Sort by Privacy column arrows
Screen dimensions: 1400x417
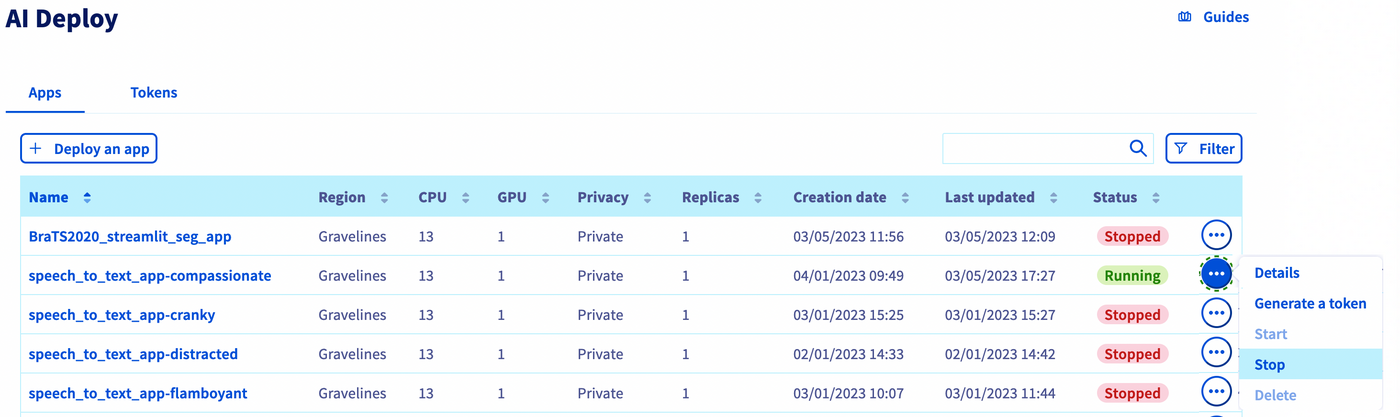tap(647, 198)
